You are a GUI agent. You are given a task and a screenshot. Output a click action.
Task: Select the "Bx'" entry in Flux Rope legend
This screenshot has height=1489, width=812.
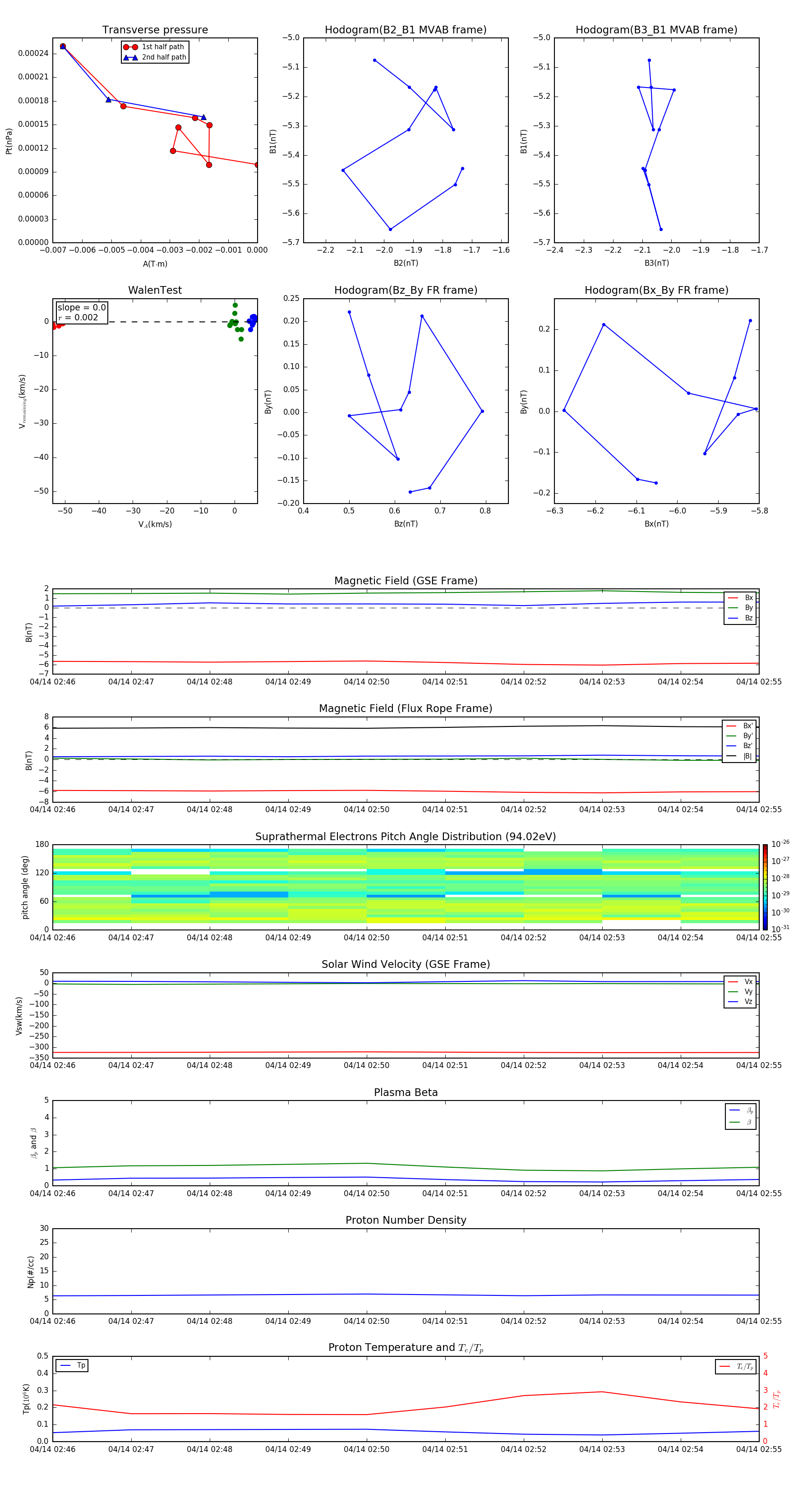(x=739, y=726)
